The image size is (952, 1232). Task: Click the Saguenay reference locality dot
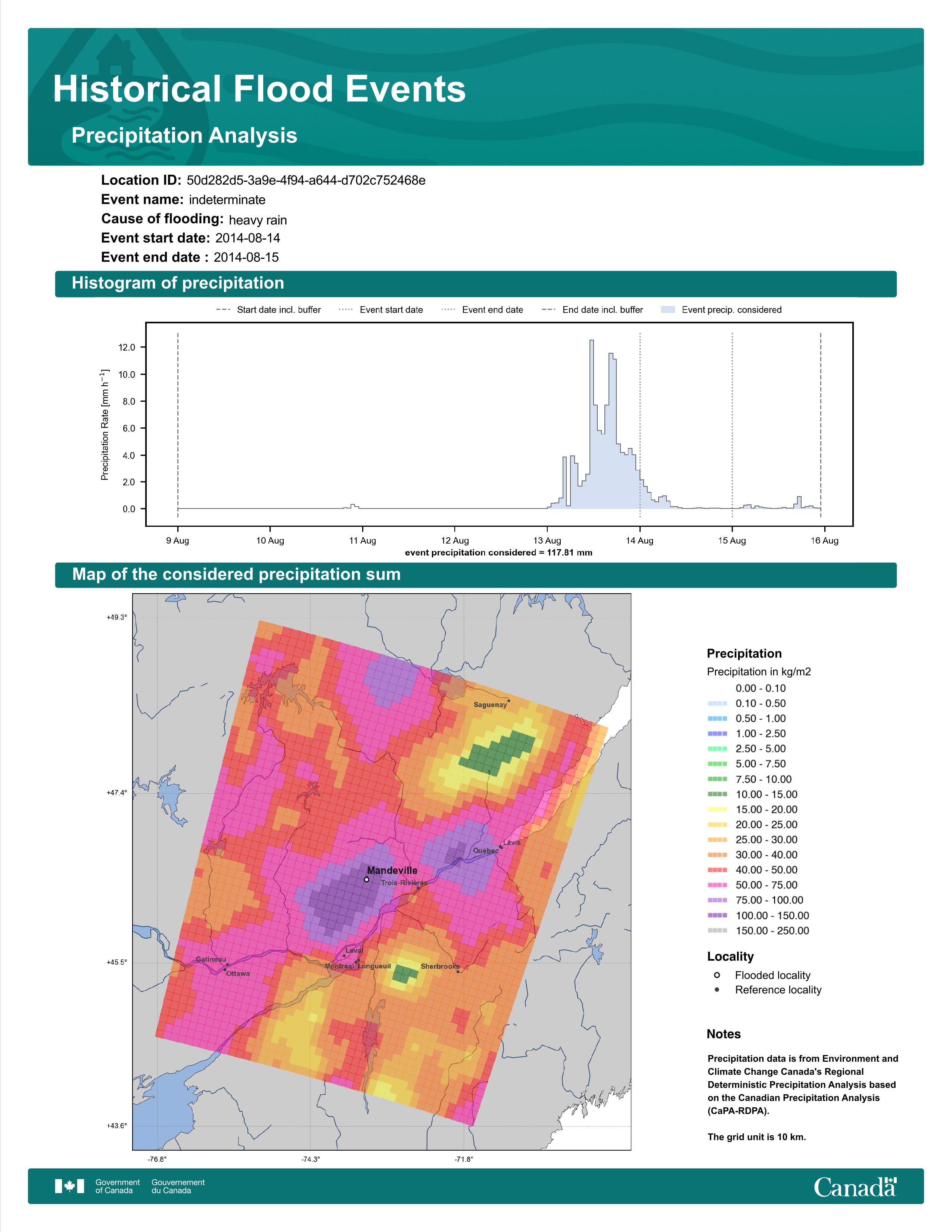click(509, 701)
